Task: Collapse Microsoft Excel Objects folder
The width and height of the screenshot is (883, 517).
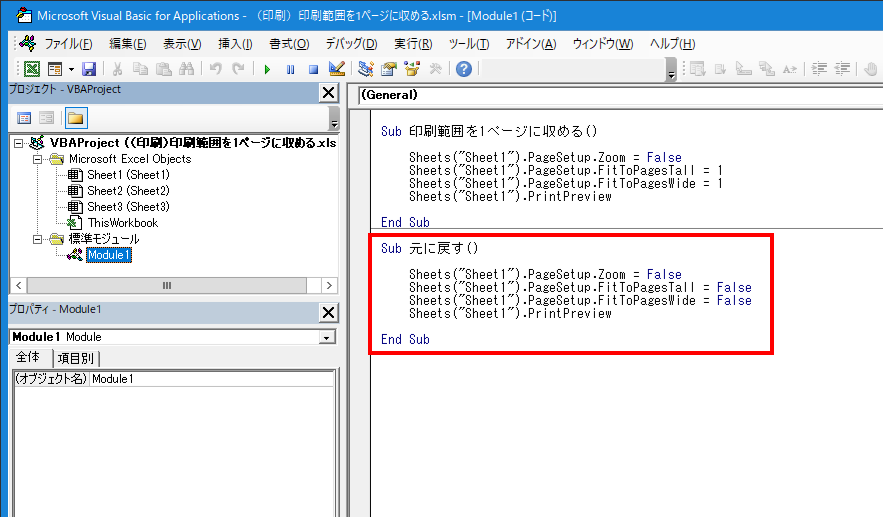Action: click(37, 159)
